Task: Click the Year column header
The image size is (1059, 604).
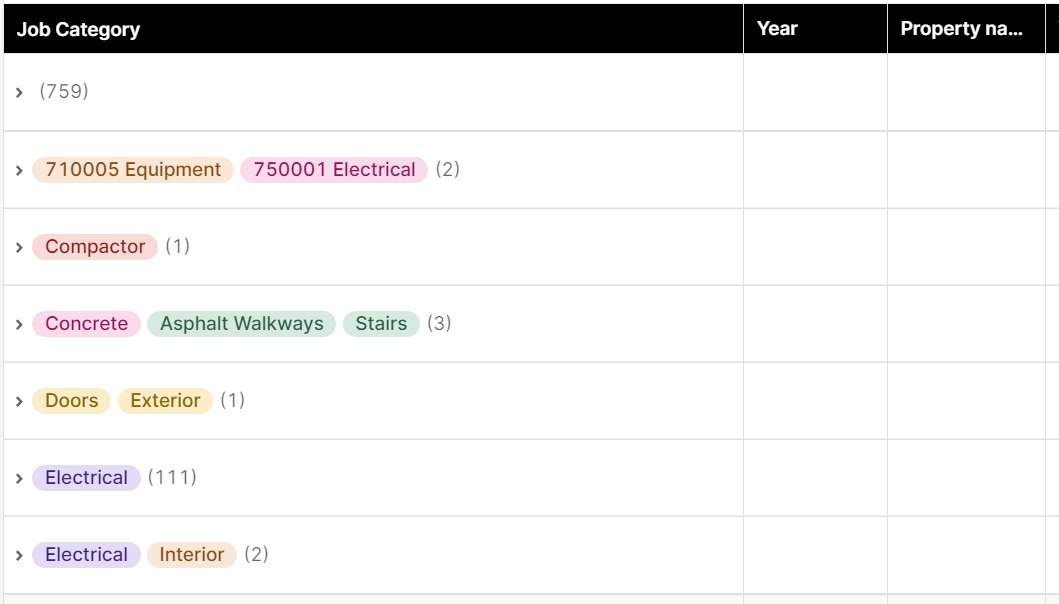Action: (x=815, y=28)
